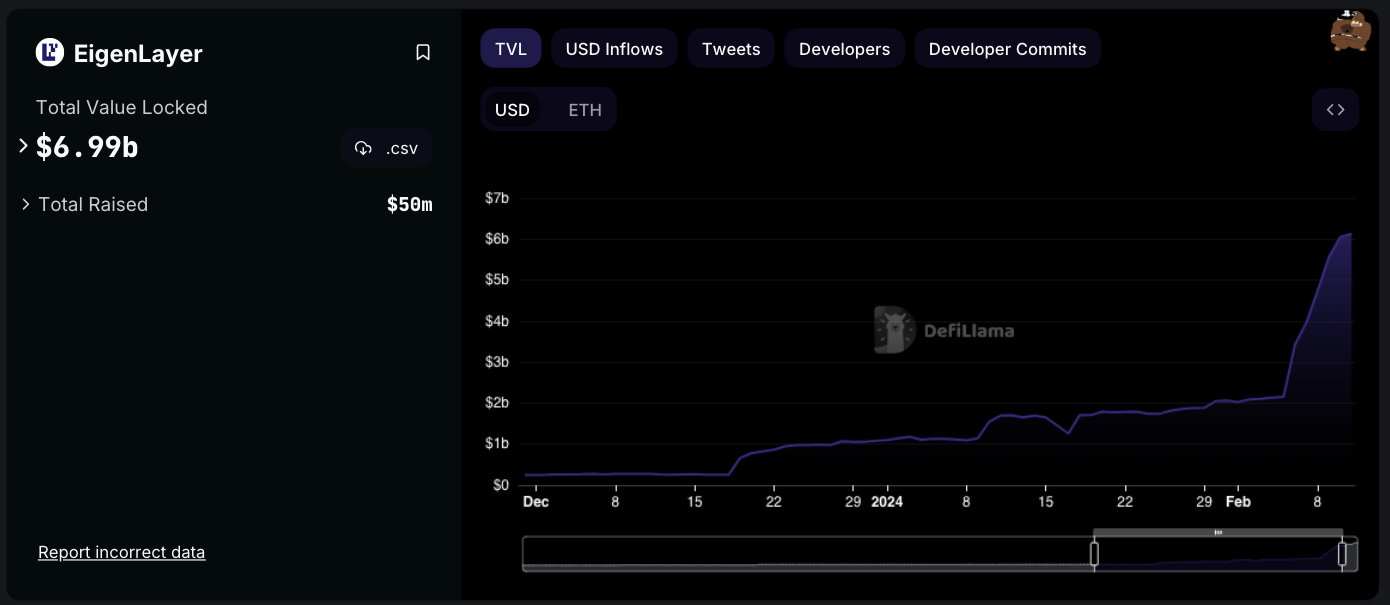Click the left handle of the range slider

(1094, 554)
